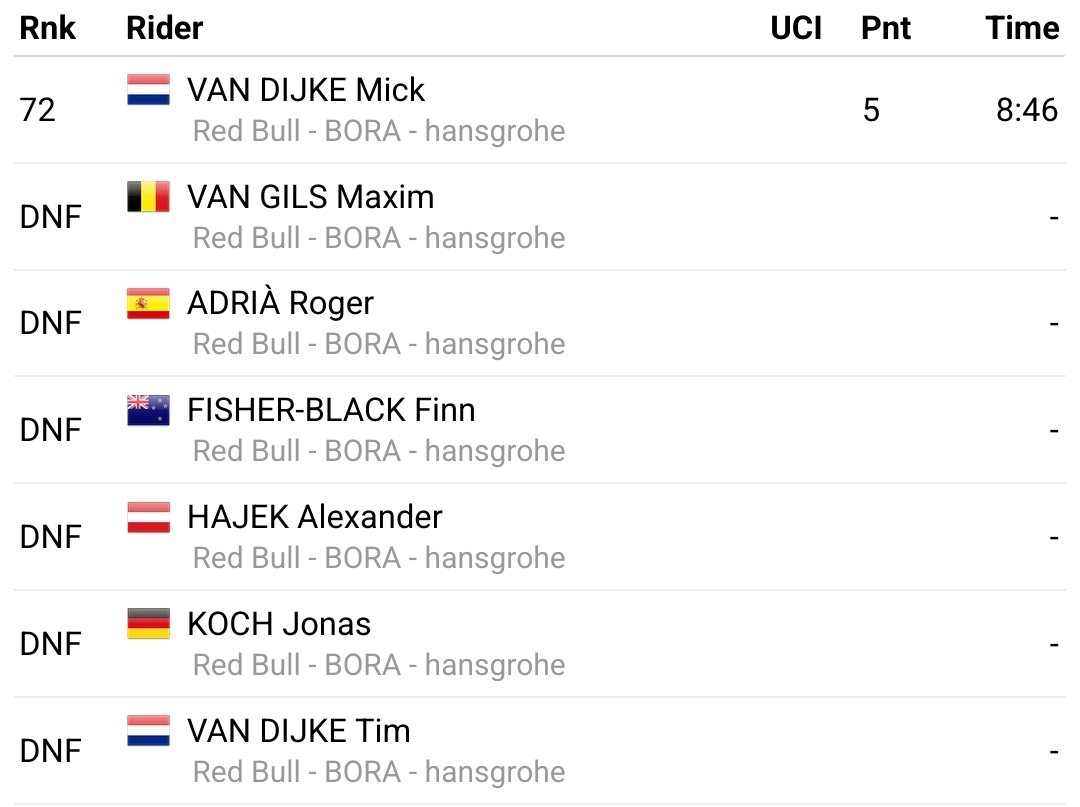
Task: Open team link under Koch Jonas
Action: pos(379,665)
